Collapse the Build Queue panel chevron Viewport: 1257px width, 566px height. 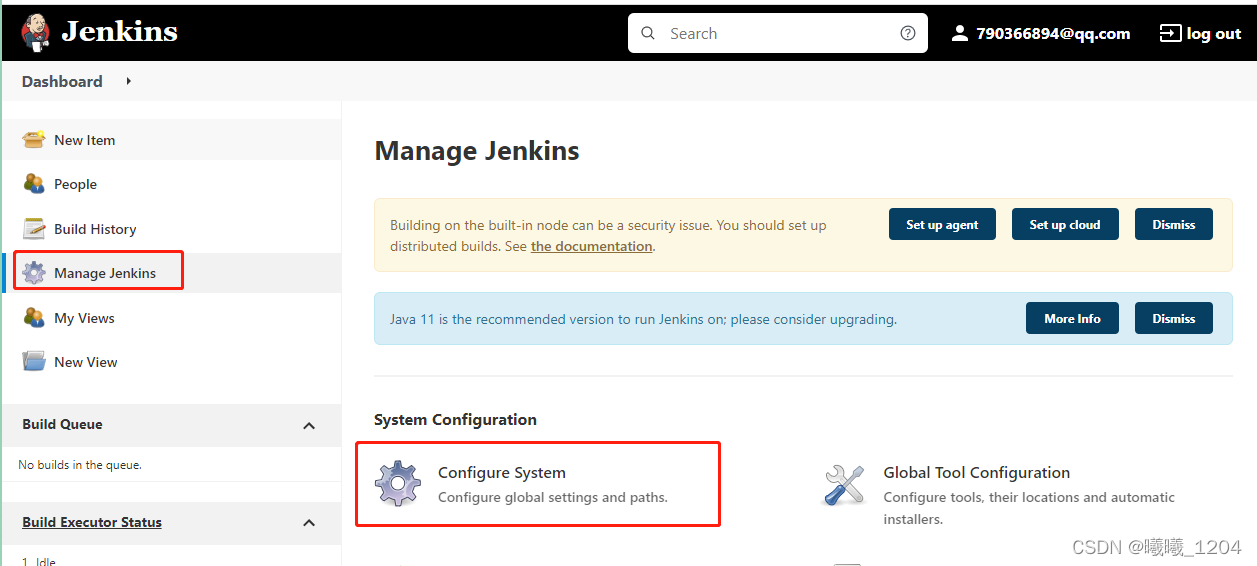click(309, 425)
